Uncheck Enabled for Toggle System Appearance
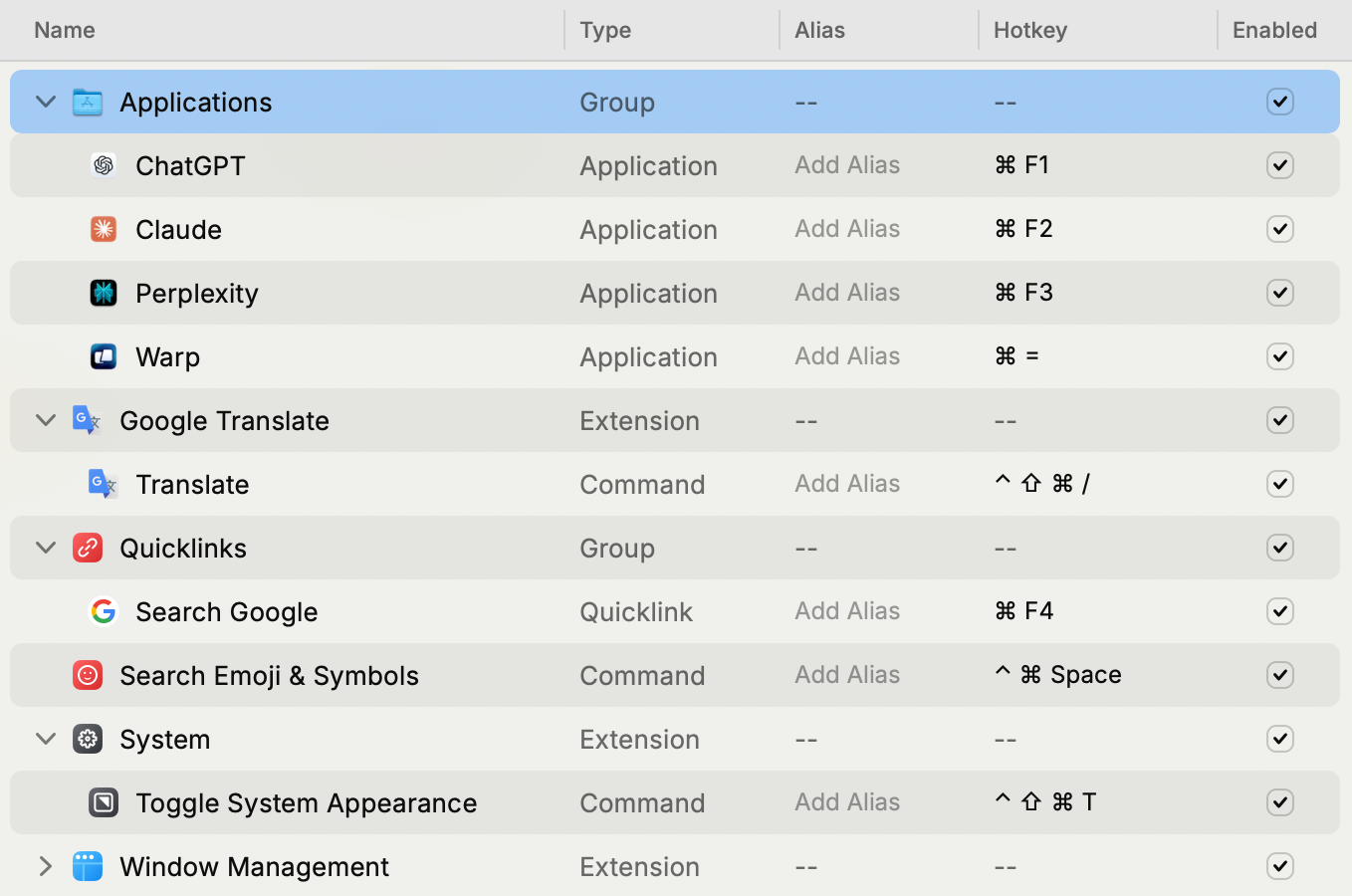 coord(1280,802)
